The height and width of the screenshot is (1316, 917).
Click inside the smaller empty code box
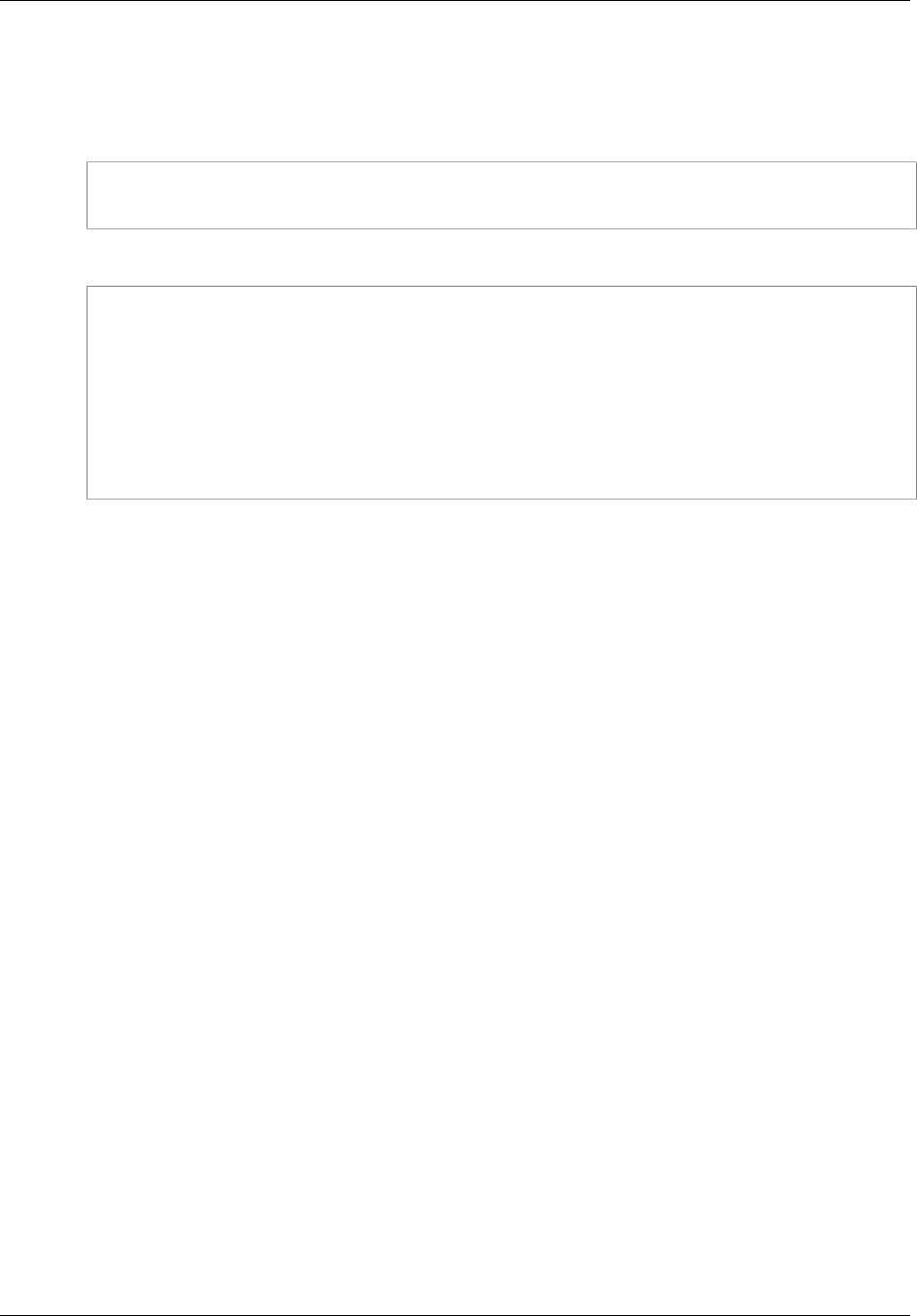pos(502,195)
